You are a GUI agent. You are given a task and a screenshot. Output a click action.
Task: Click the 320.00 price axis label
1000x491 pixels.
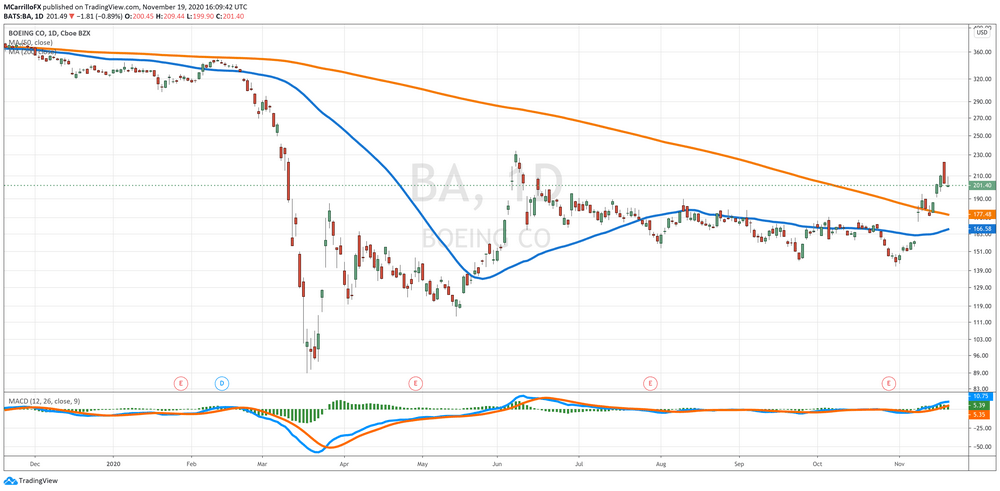pyautogui.click(x=982, y=80)
